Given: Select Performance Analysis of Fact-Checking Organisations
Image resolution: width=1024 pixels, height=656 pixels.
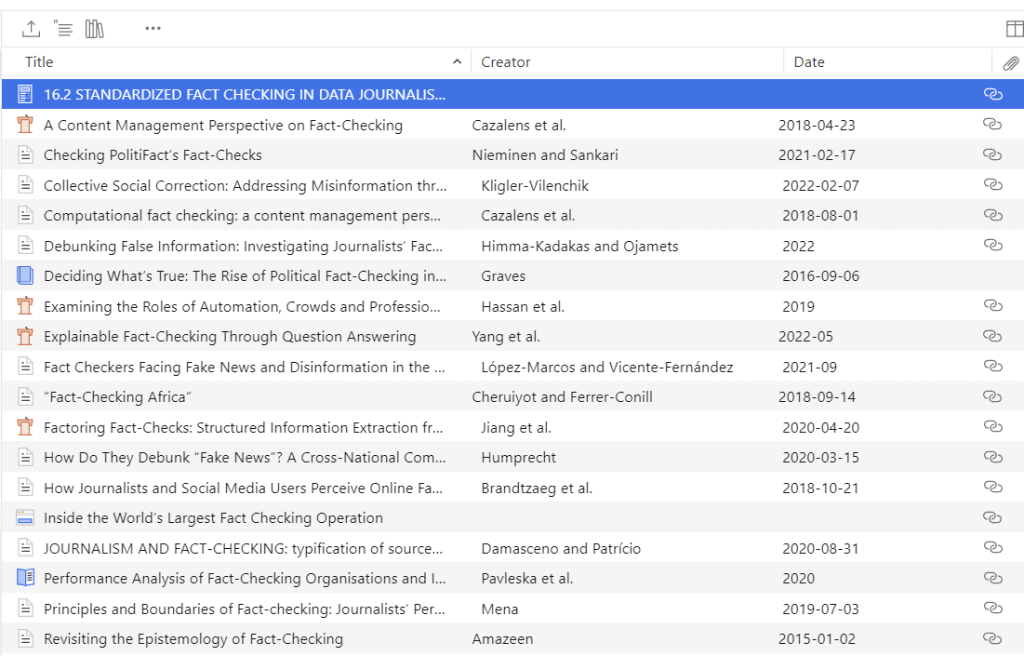Looking at the screenshot, I should coord(245,578).
